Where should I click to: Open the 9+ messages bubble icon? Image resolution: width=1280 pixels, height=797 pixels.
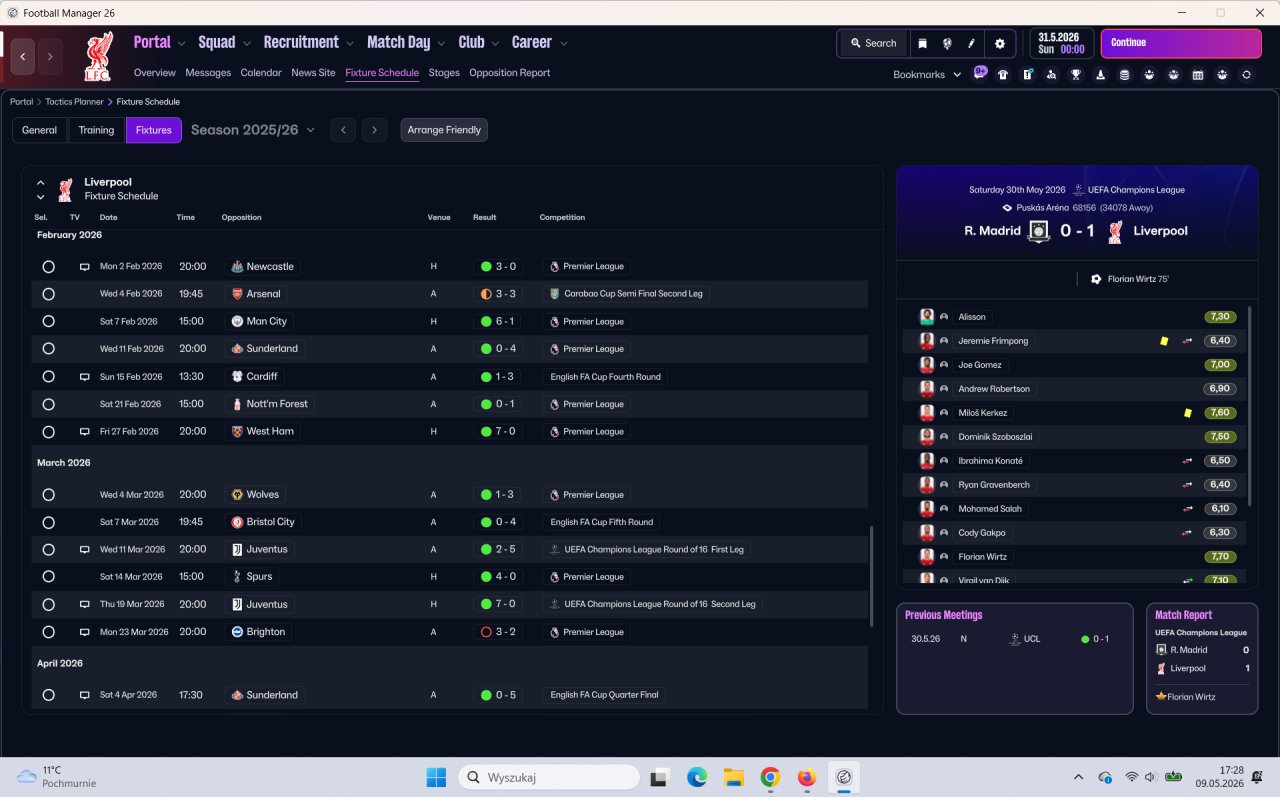980,73
